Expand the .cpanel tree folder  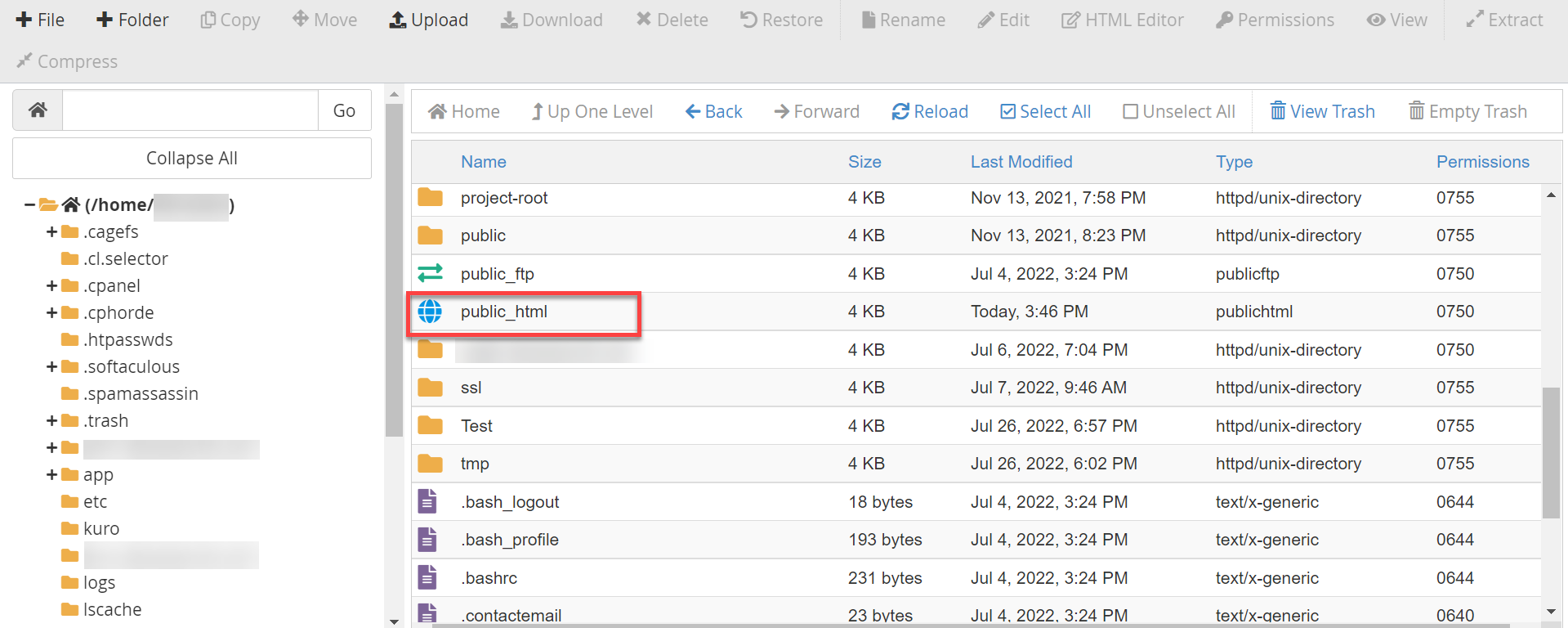point(51,285)
